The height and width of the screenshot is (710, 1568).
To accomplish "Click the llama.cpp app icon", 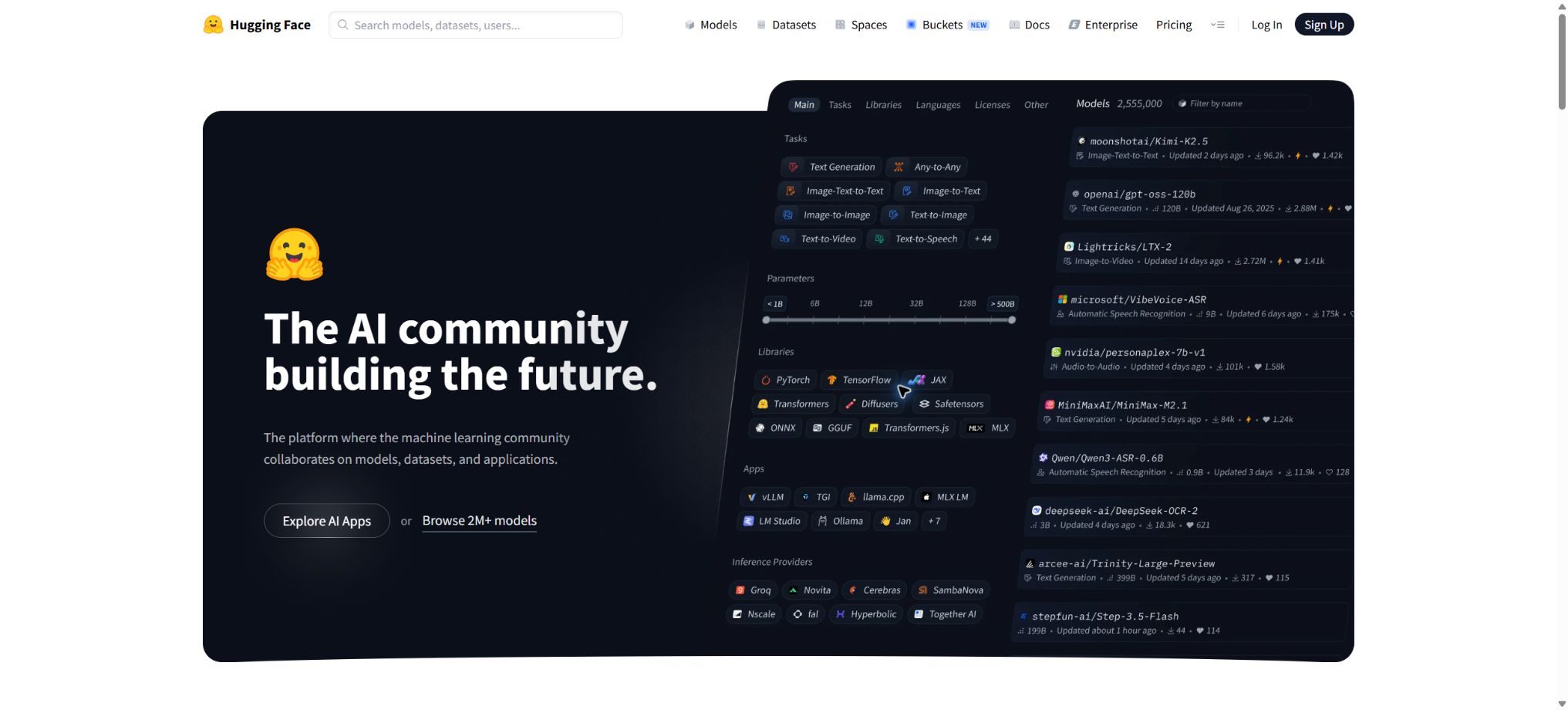I will click(852, 497).
